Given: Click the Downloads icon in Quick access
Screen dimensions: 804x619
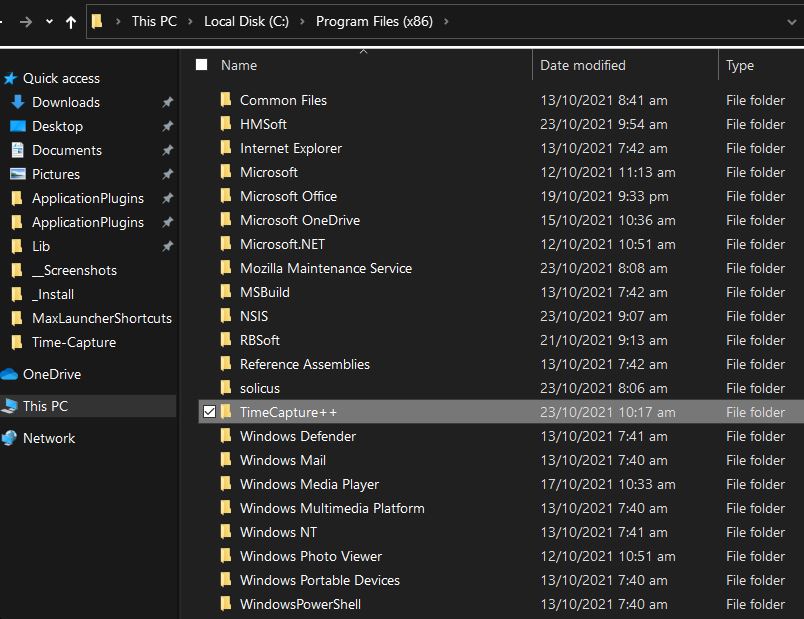Looking at the screenshot, I should click(x=17, y=102).
